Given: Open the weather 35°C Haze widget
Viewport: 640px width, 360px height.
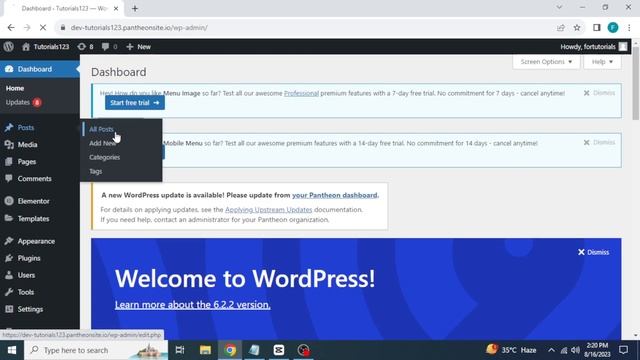Looking at the screenshot, I should click(x=511, y=350).
